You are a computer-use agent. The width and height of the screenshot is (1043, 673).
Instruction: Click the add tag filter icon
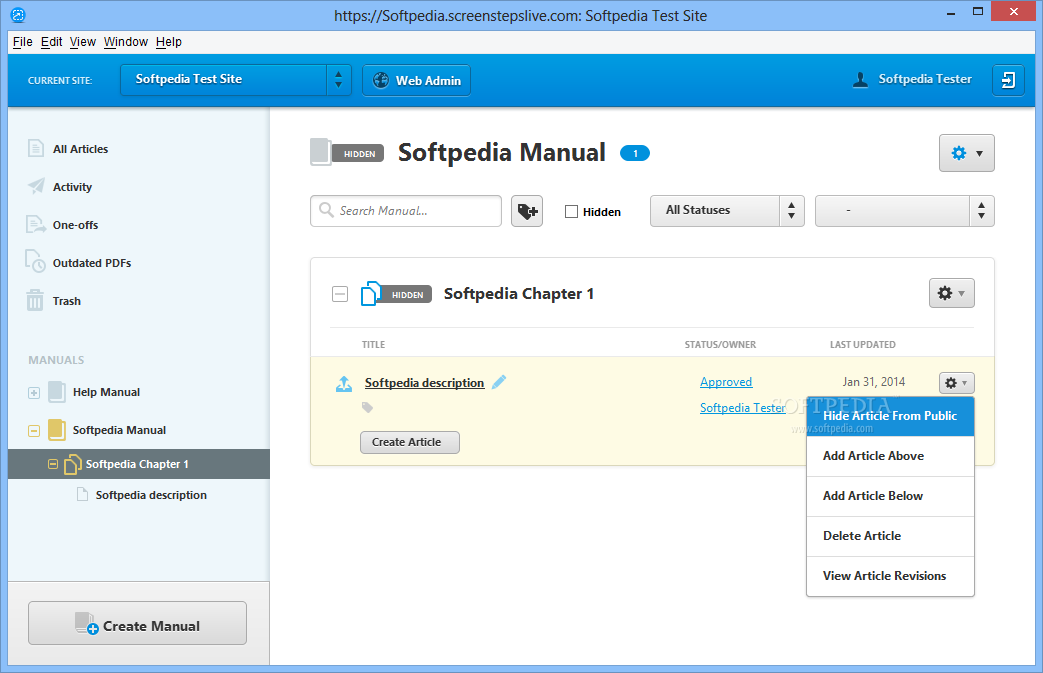point(527,211)
